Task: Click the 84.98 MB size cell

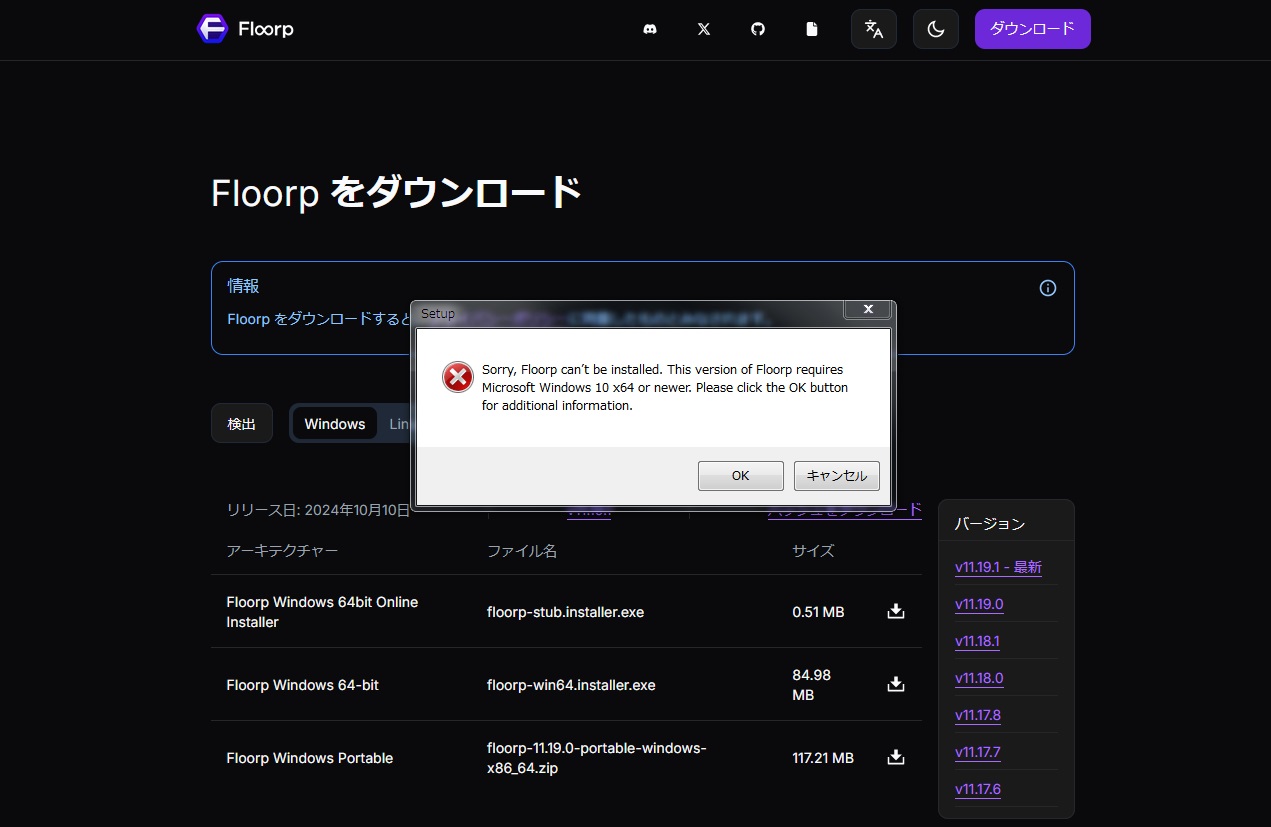Action: click(x=812, y=685)
